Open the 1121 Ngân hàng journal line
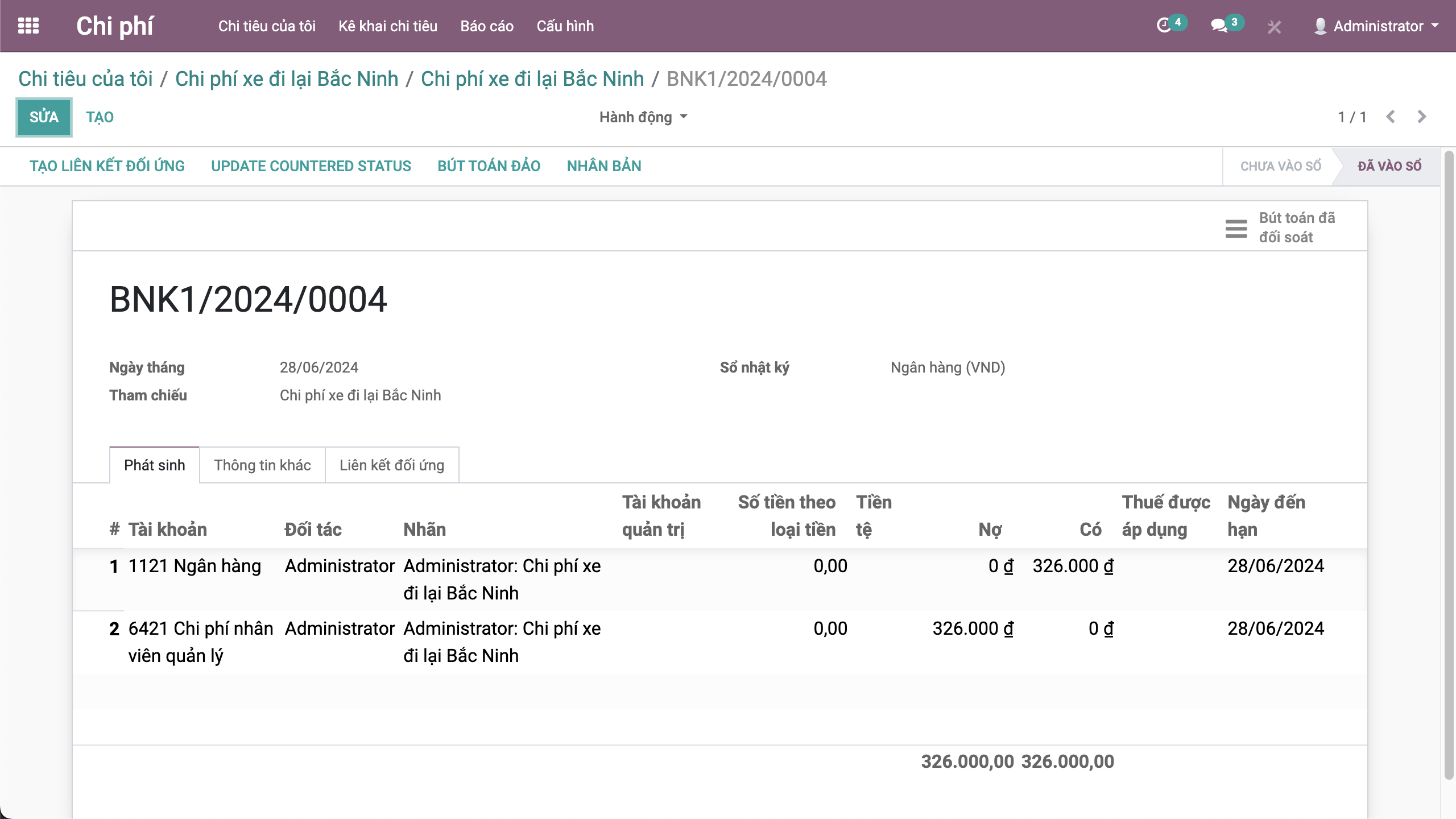Image resolution: width=1456 pixels, height=819 pixels. tap(195, 566)
